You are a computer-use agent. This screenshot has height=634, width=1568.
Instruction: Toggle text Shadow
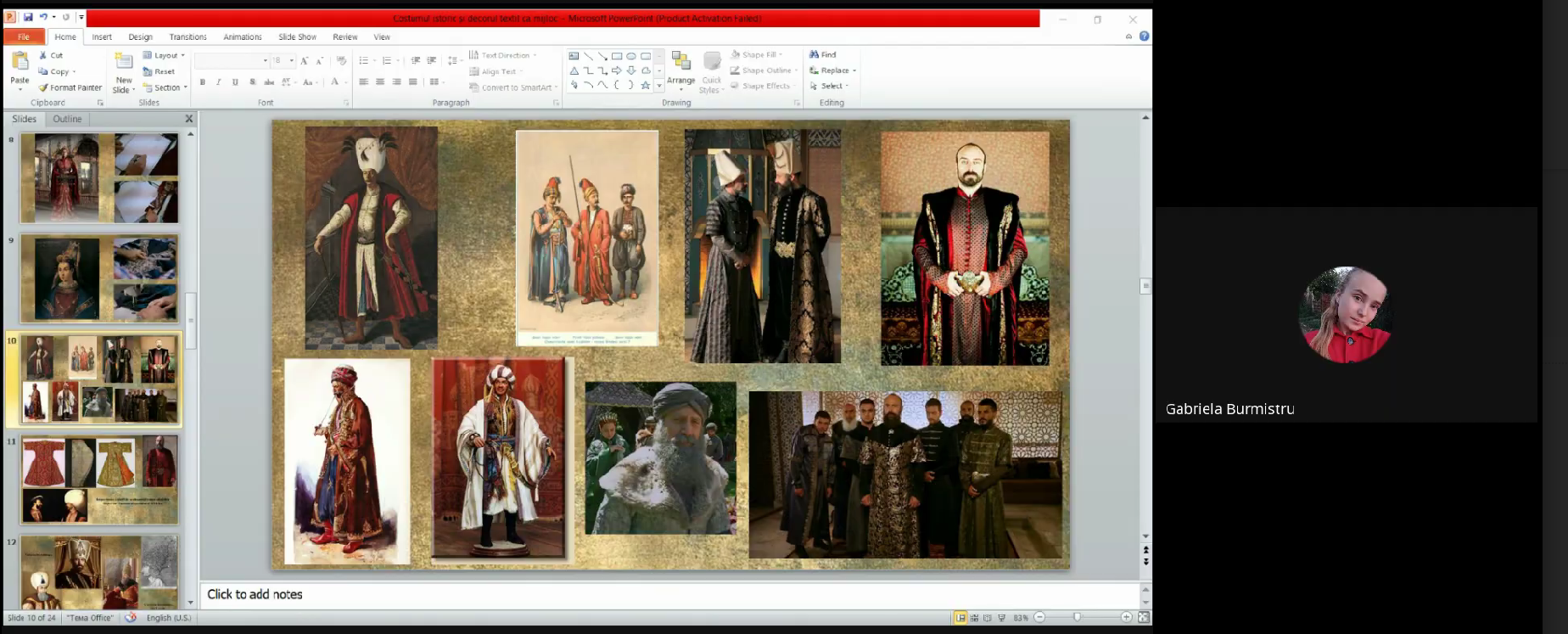[x=252, y=81]
